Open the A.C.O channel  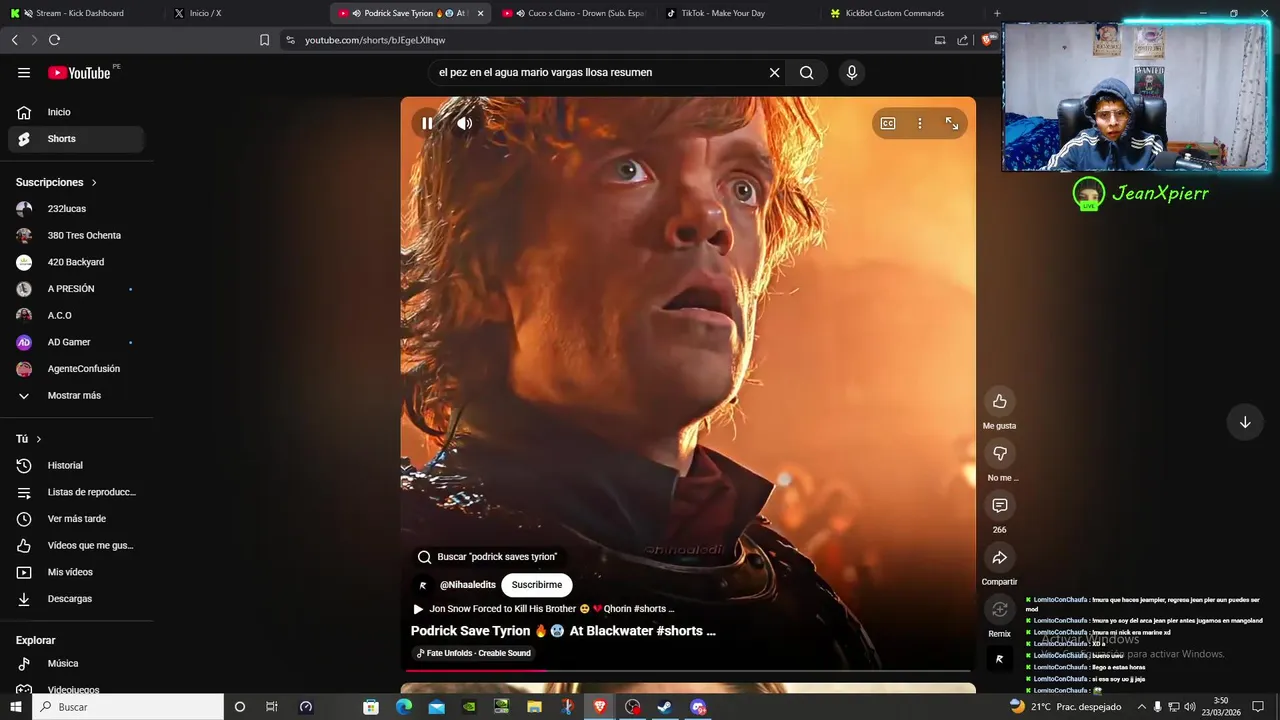tap(76, 315)
